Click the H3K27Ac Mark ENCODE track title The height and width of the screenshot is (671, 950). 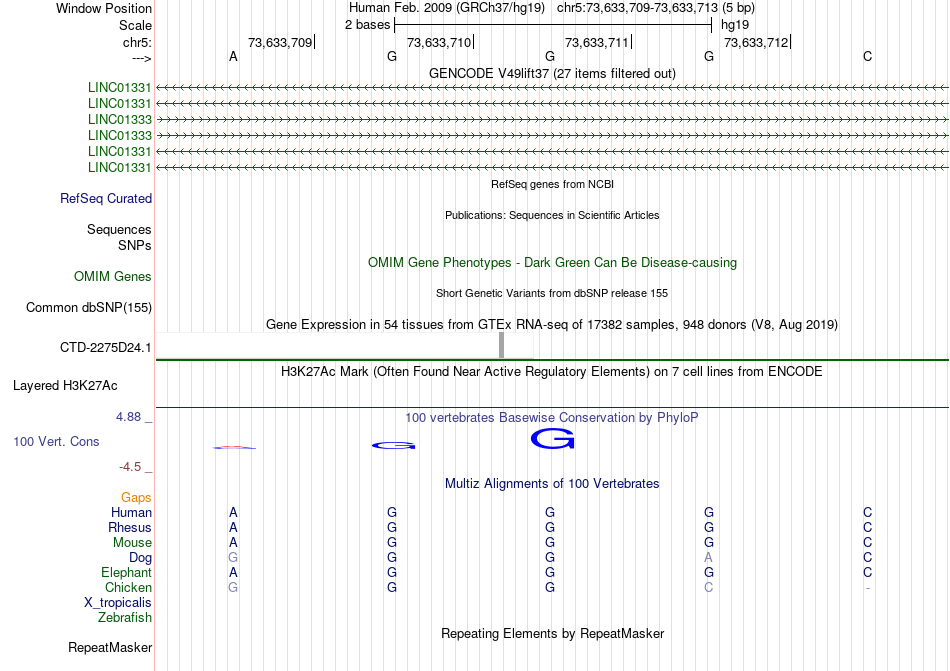tap(552, 371)
